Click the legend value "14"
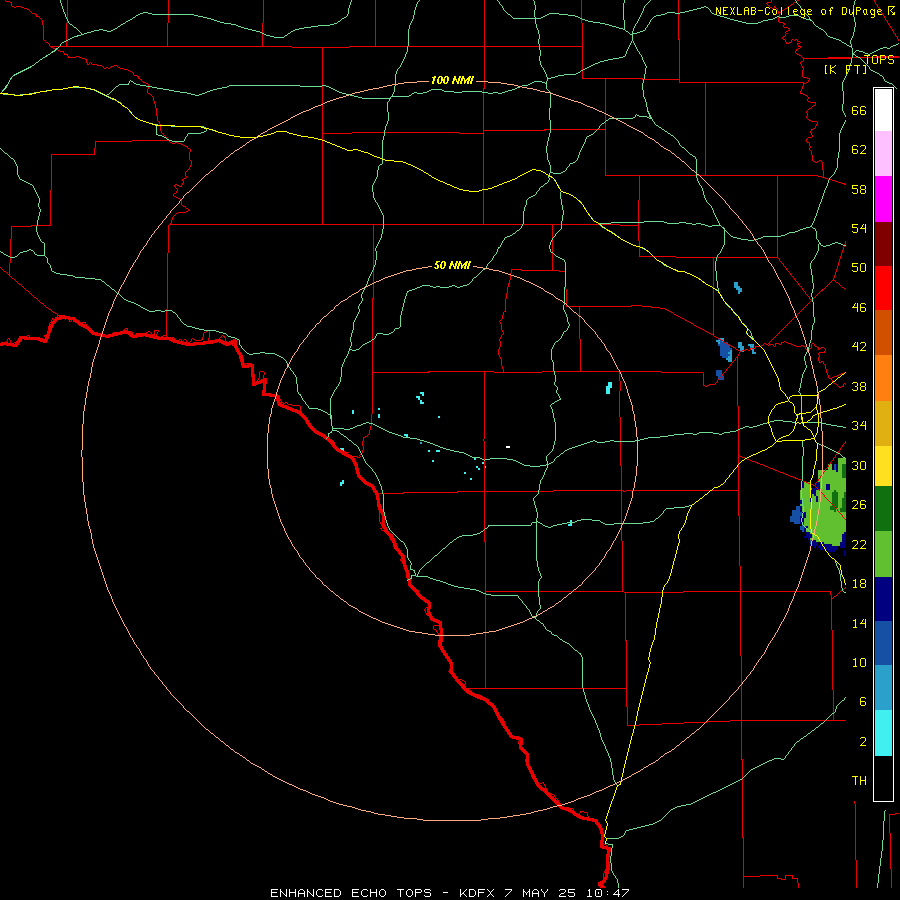 (x=859, y=623)
